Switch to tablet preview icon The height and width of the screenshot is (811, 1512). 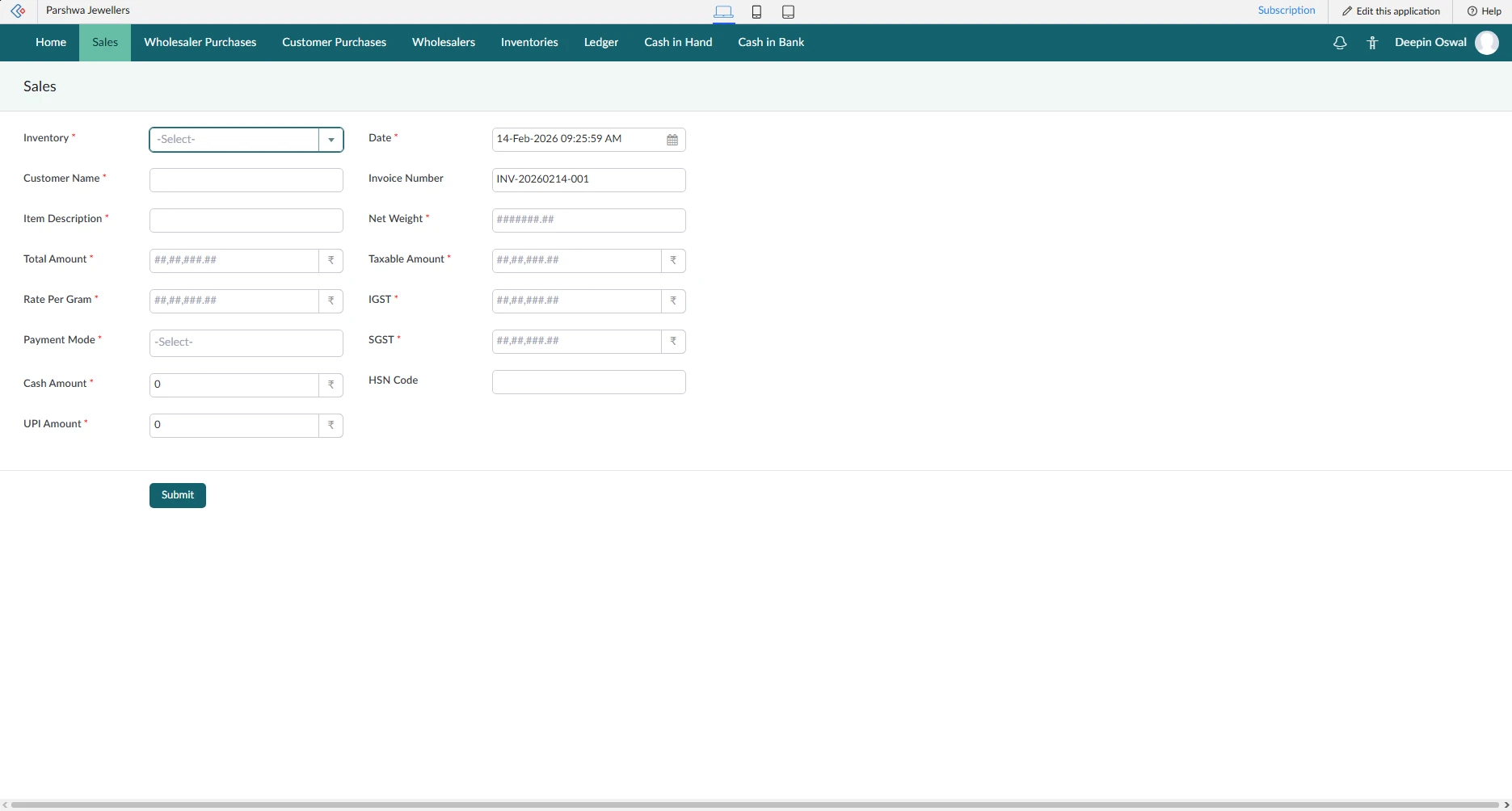[x=788, y=11]
